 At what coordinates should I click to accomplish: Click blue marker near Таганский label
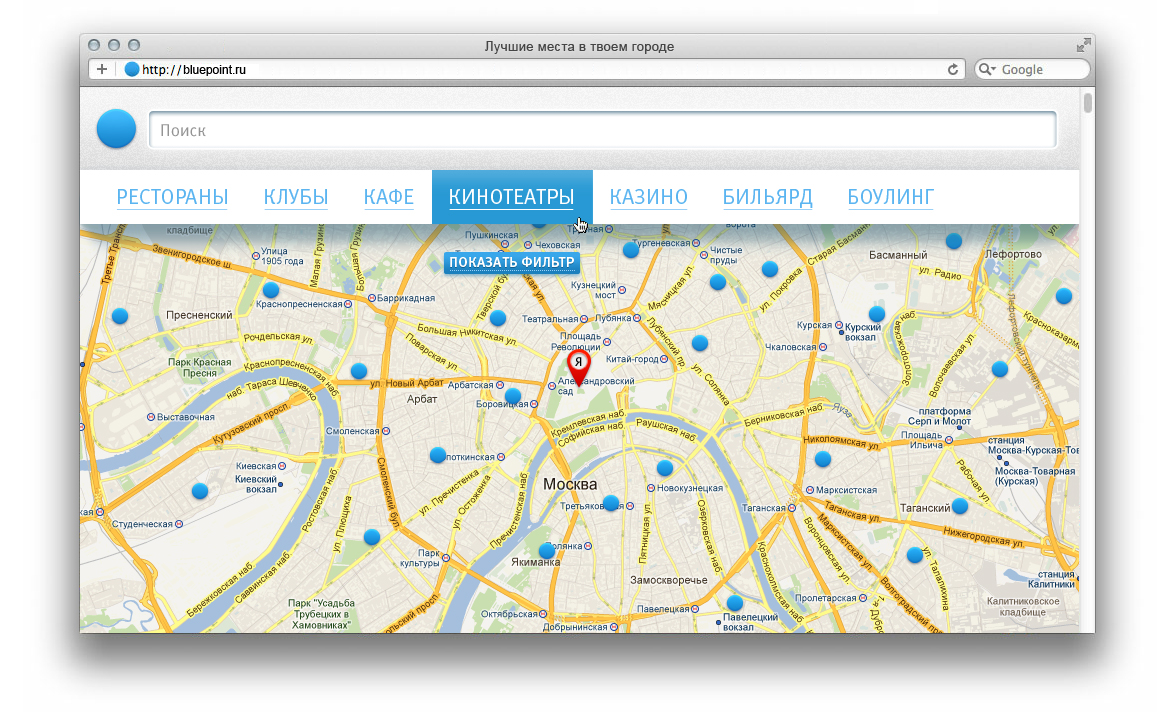coord(960,506)
